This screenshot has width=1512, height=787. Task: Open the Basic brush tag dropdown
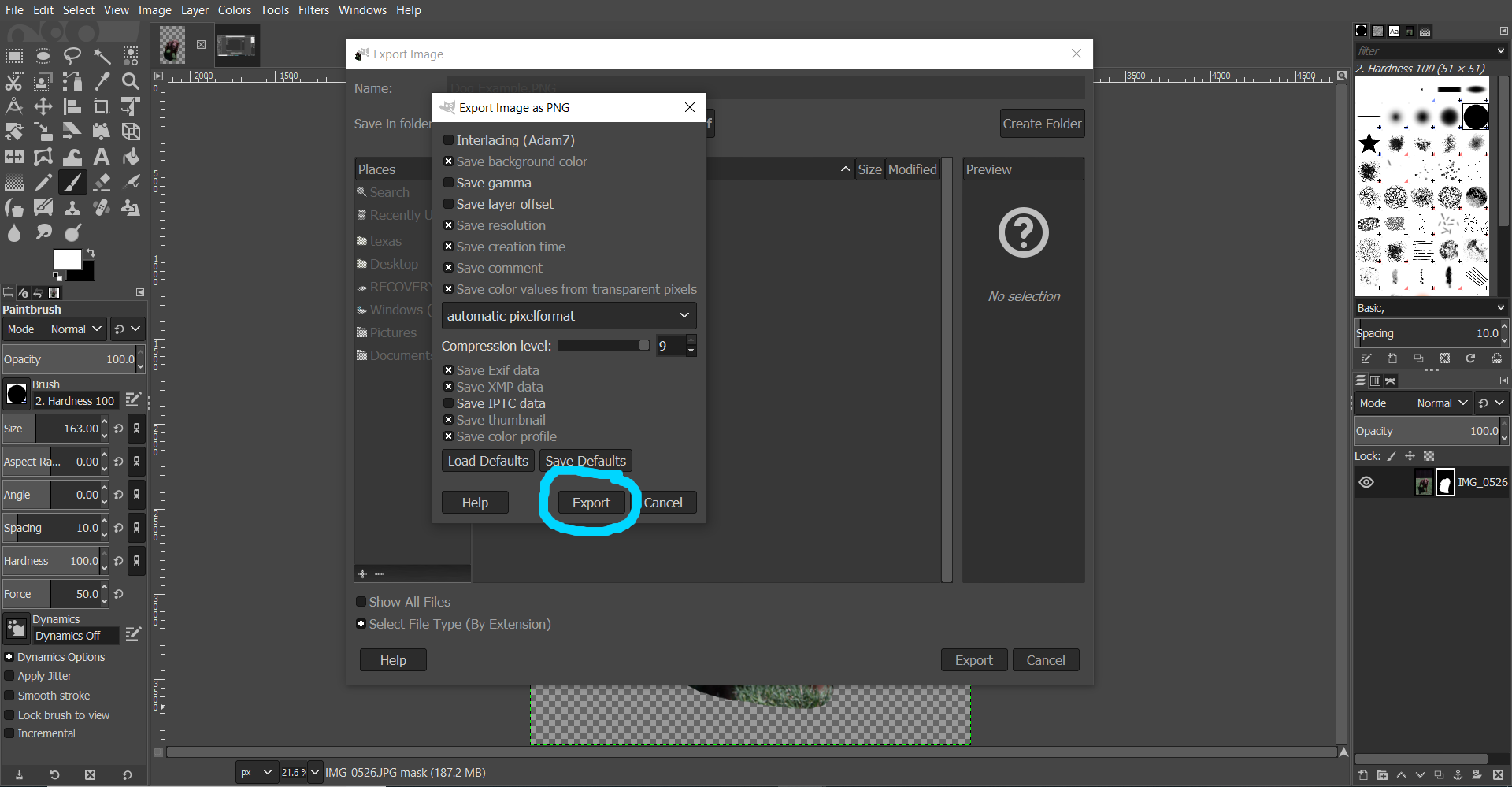[x=1430, y=308]
